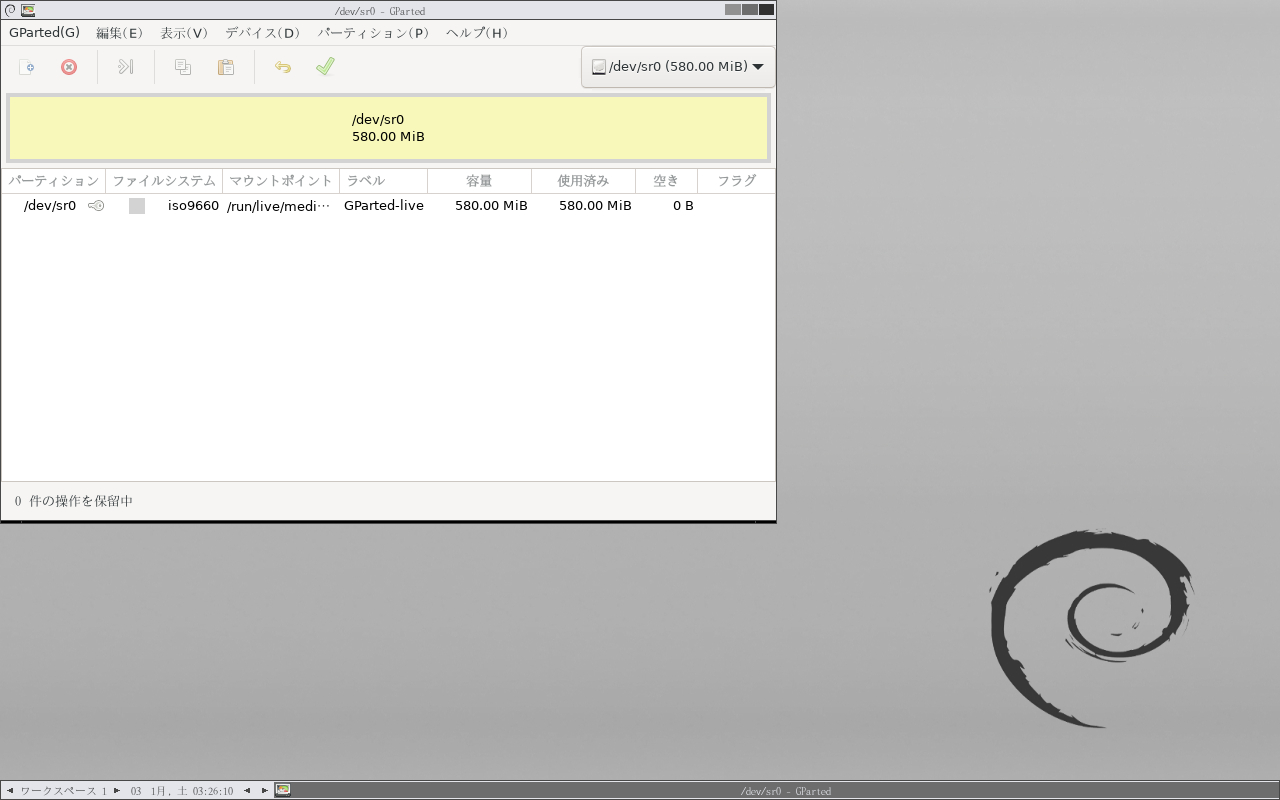This screenshot has height=800, width=1280.
Task: Click the Paste partition clipboard icon
Action: pyautogui.click(x=226, y=67)
